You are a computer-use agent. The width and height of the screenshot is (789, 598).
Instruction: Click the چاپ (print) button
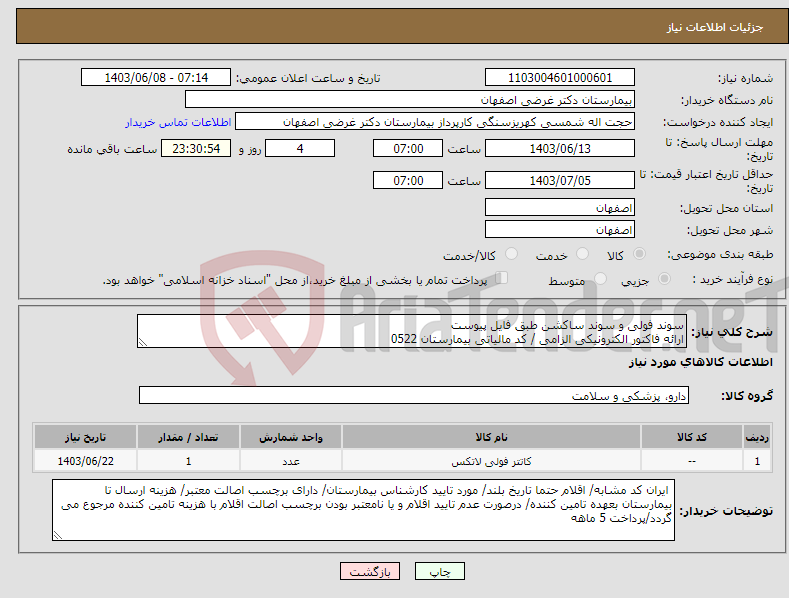(439, 571)
